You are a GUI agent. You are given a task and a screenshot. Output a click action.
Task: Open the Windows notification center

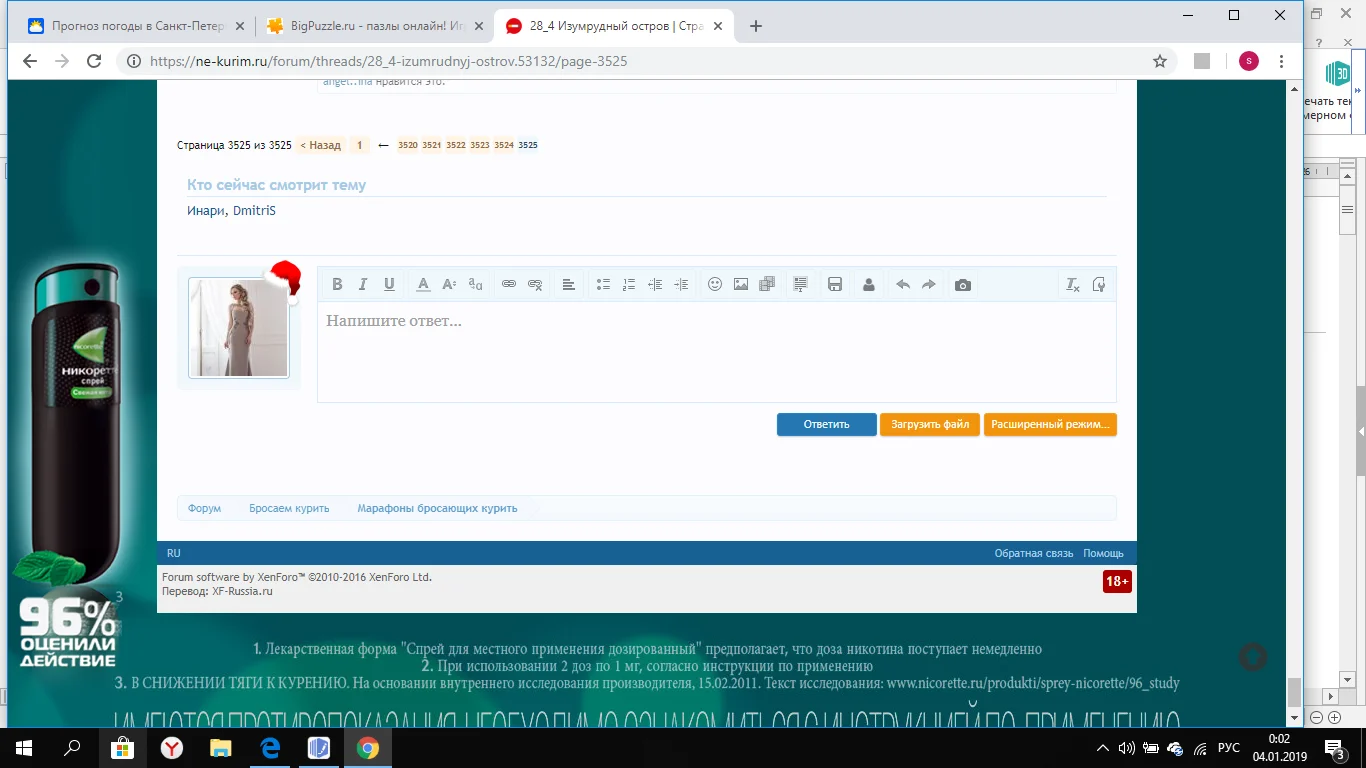(x=1335, y=748)
